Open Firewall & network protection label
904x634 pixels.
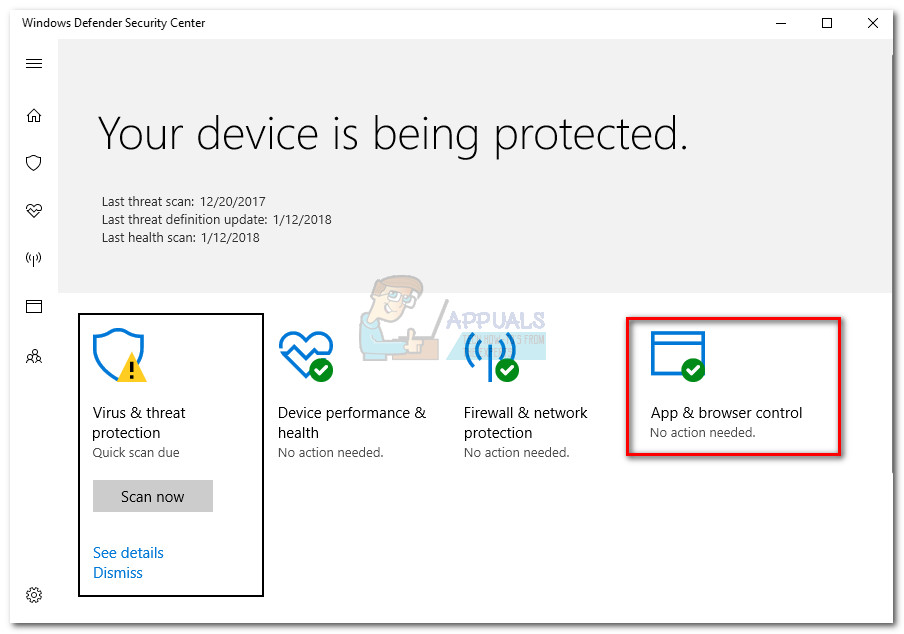525,423
